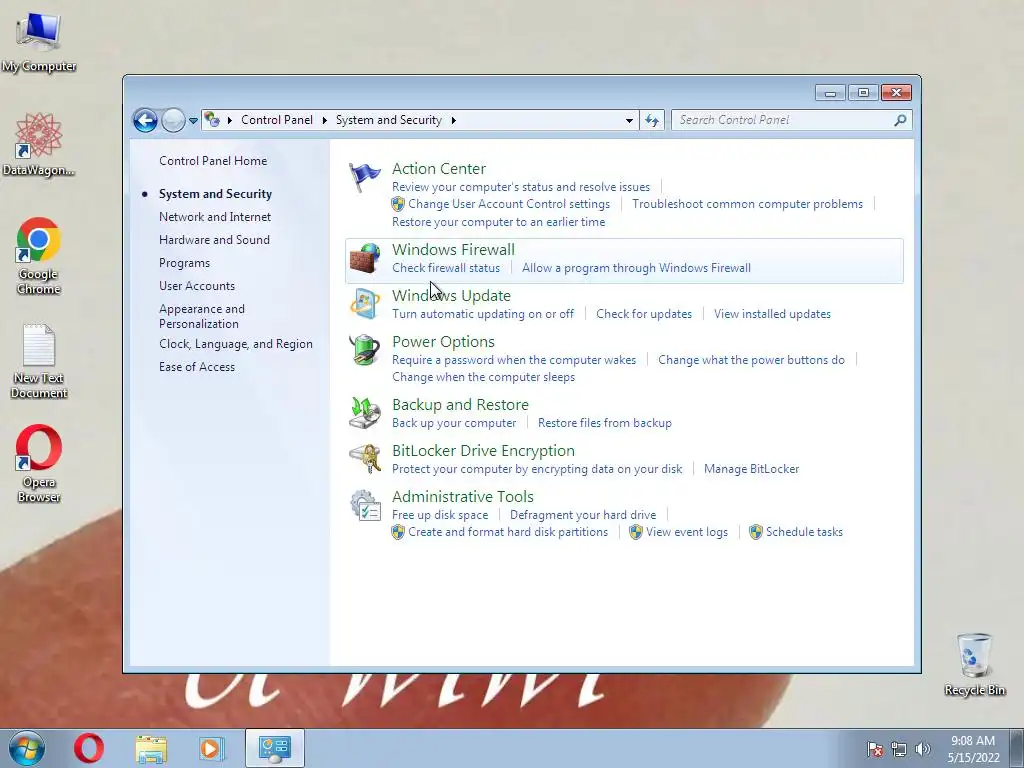This screenshot has width=1024, height=768.
Task: Open the Windows Start orb
Action: tap(27, 748)
